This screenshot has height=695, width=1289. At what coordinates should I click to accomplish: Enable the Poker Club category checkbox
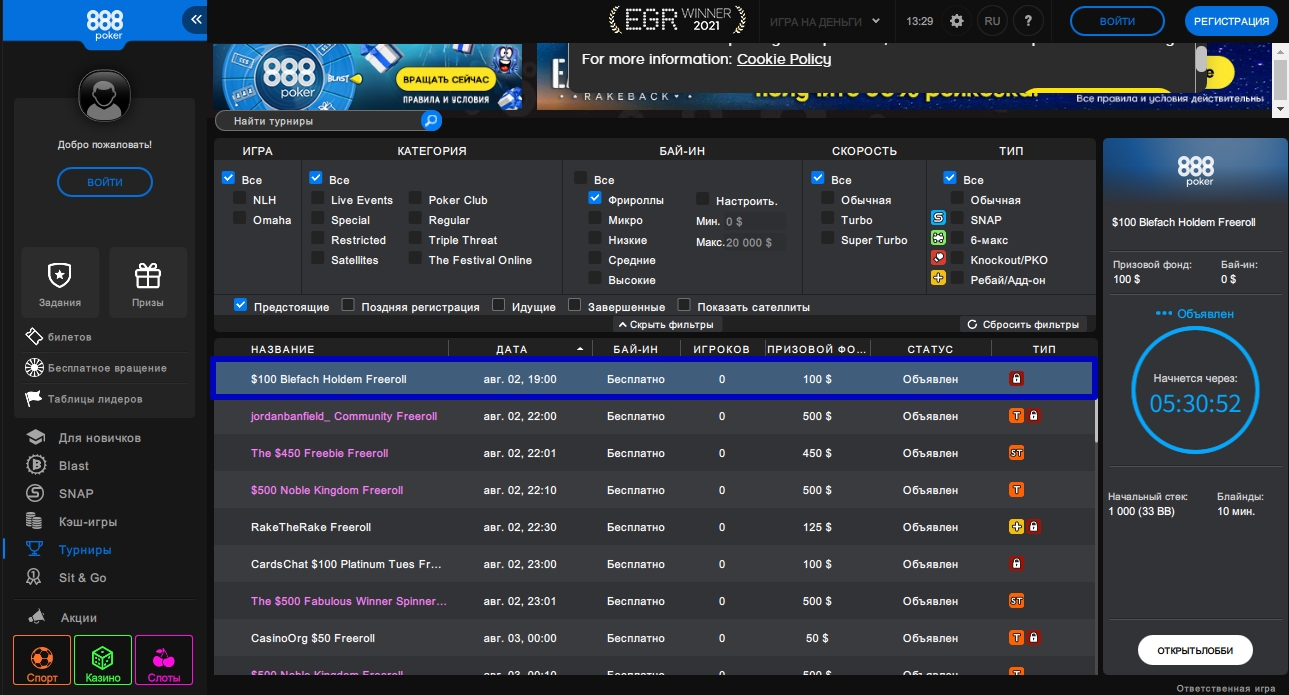pyautogui.click(x=415, y=199)
